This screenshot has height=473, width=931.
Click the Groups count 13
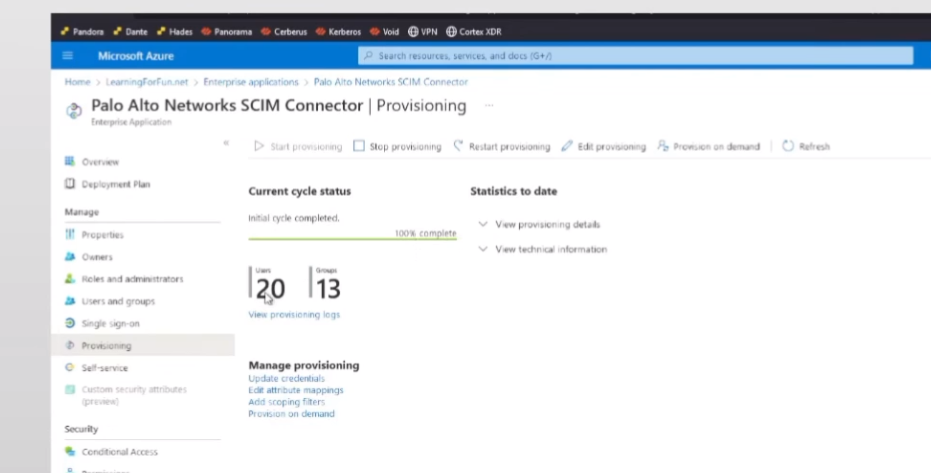pos(328,288)
